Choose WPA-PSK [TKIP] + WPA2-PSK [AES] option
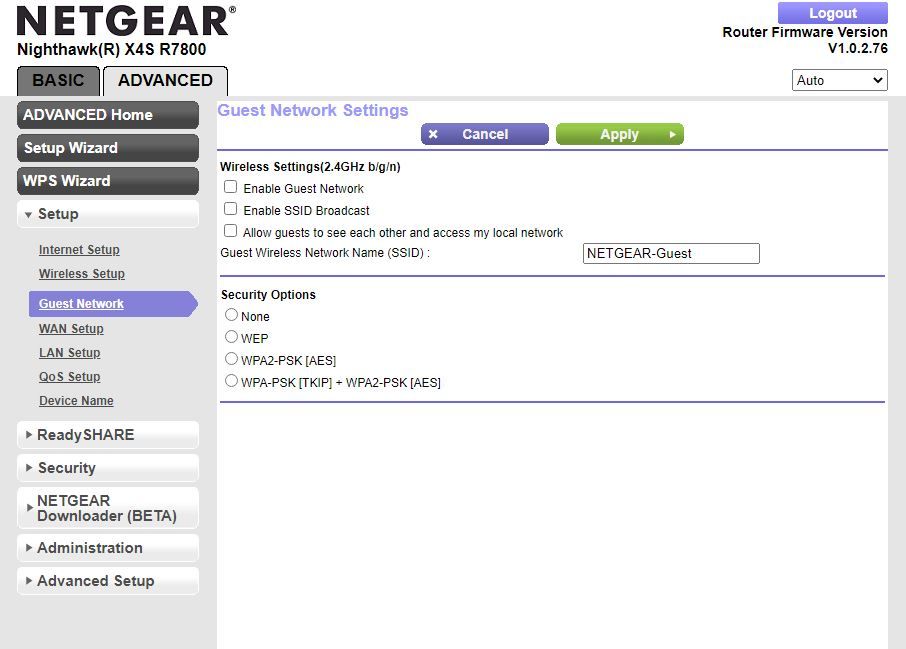 click(x=231, y=381)
